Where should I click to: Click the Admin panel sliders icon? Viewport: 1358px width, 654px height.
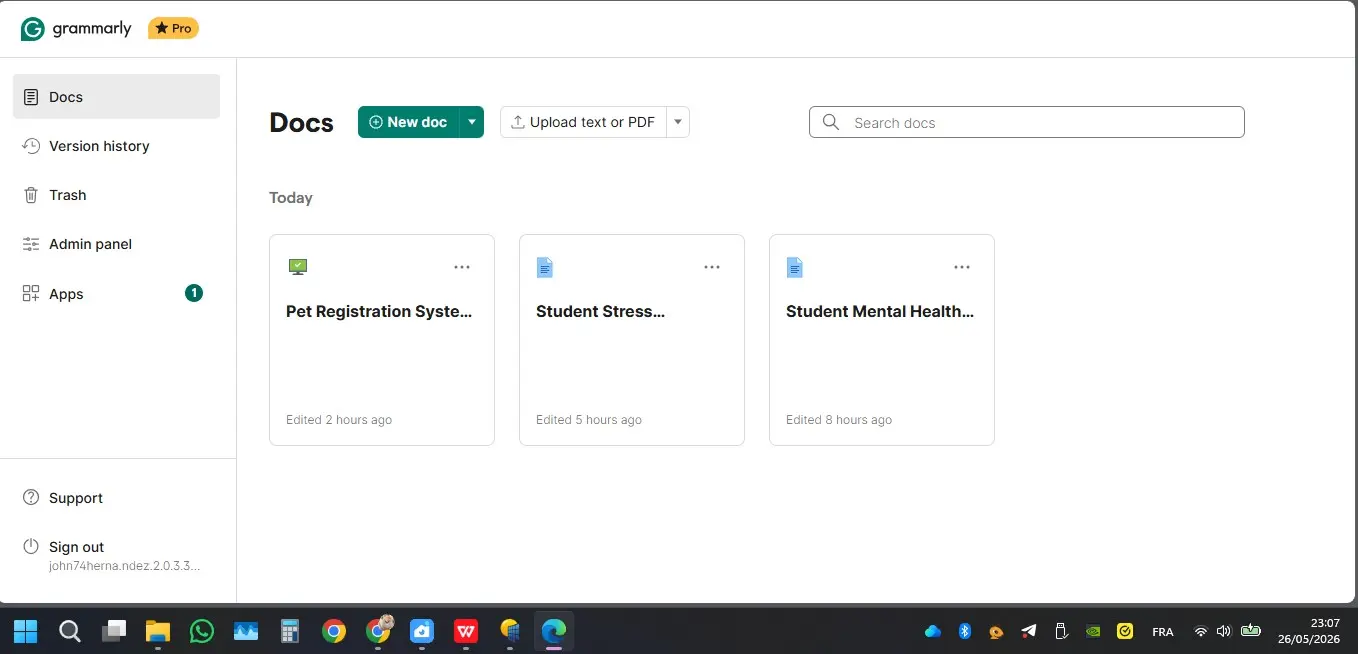click(31, 244)
